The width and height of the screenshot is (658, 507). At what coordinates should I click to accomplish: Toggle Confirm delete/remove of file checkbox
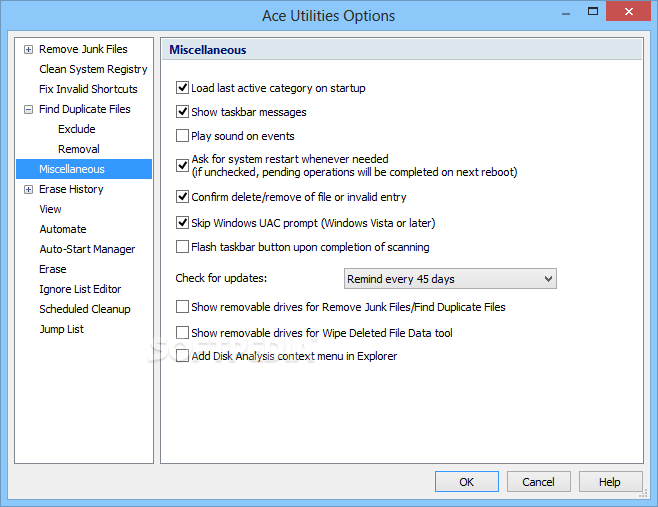[182, 196]
